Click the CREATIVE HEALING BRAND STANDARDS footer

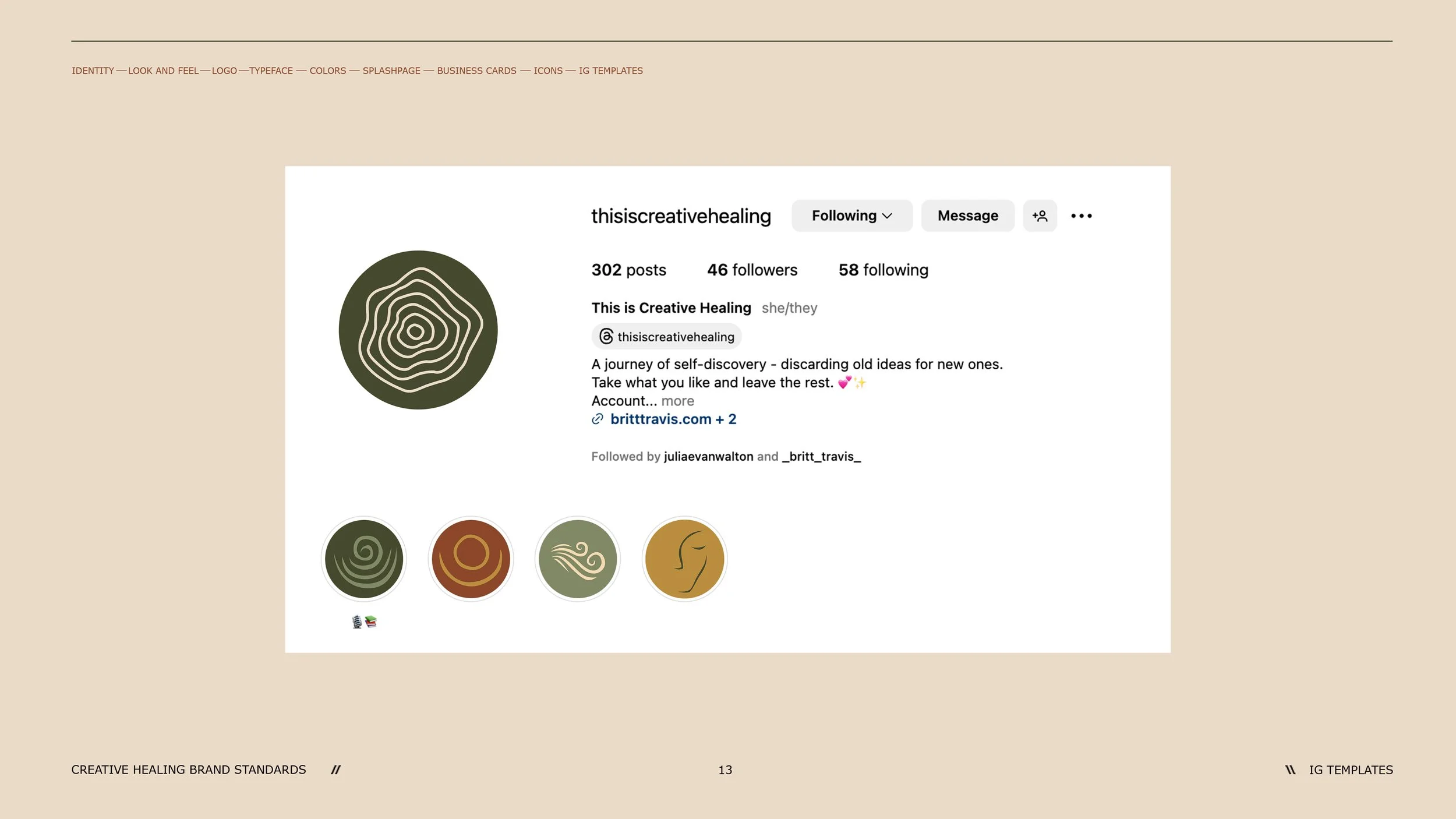189,769
